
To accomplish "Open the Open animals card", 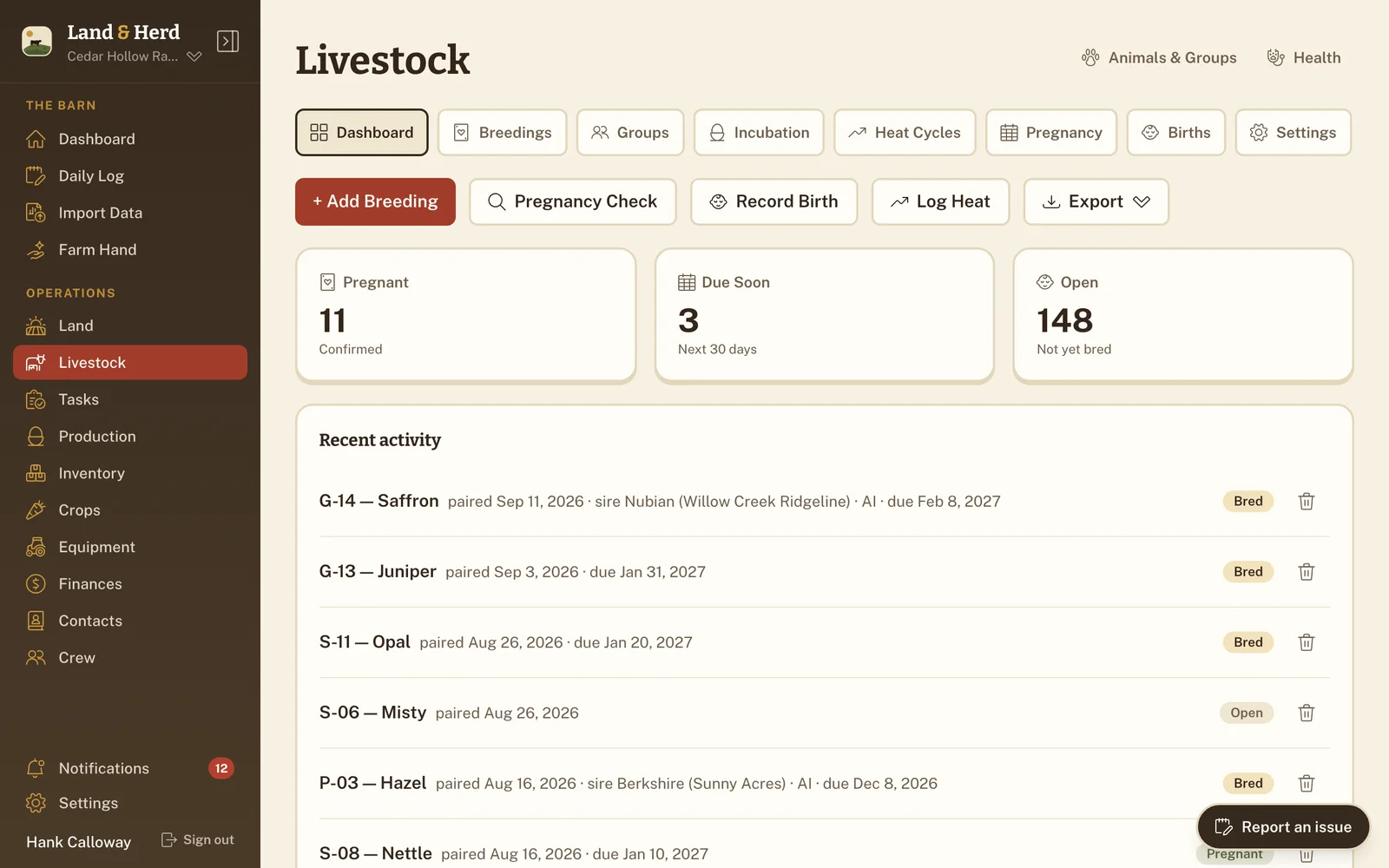I will (1183, 316).
